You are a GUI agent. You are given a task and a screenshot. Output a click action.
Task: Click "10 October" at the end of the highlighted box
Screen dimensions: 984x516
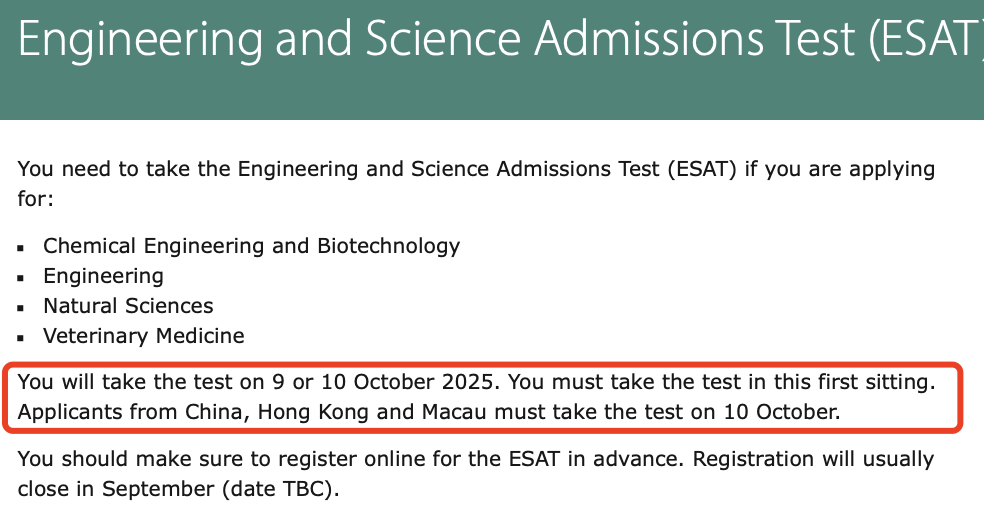point(781,412)
